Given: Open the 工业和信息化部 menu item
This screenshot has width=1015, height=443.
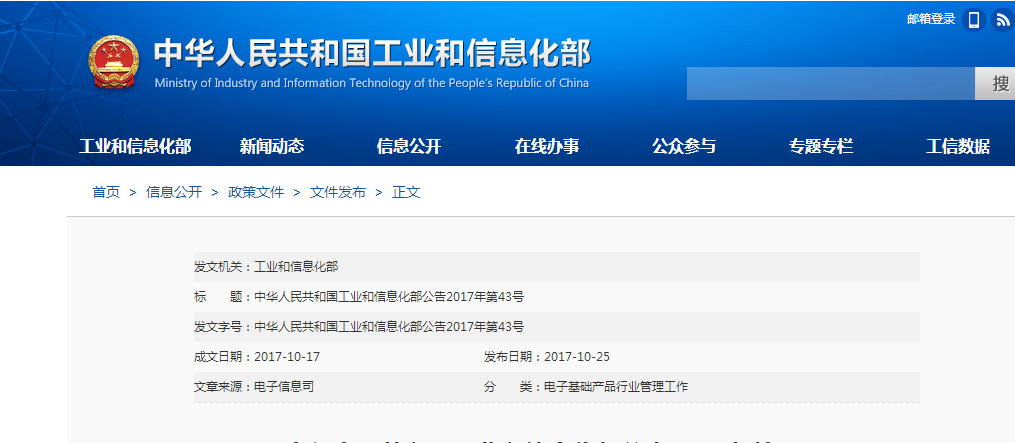Looking at the screenshot, I should (135, 146).
